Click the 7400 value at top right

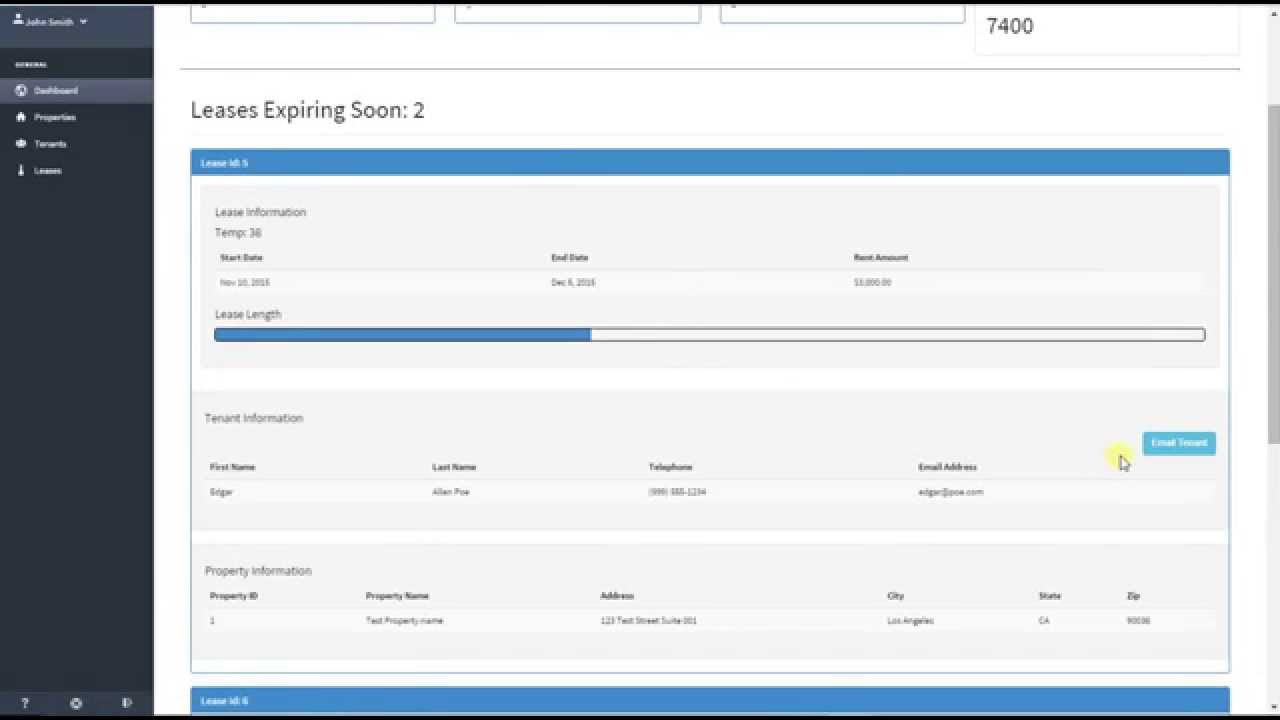[1010, 26]
